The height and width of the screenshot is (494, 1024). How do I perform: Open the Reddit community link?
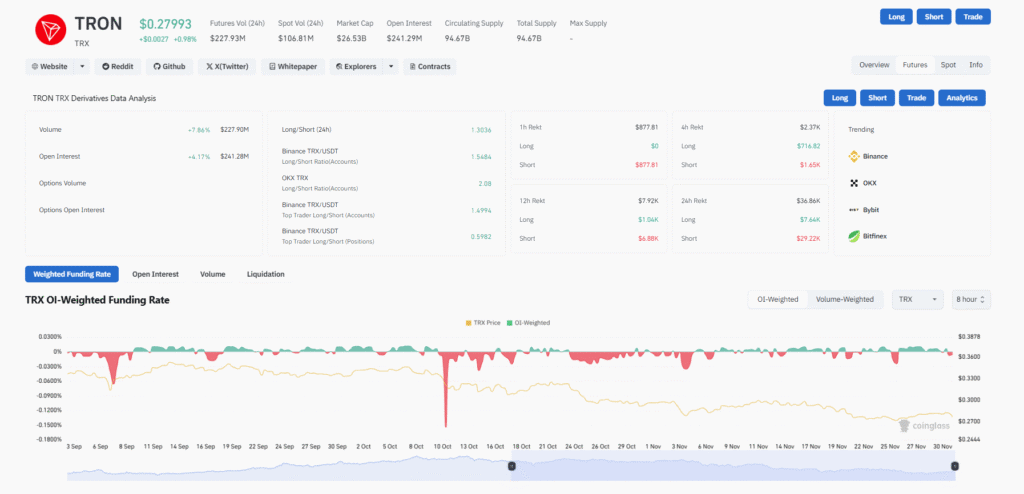pyautogui.click(x=118, y=66)
